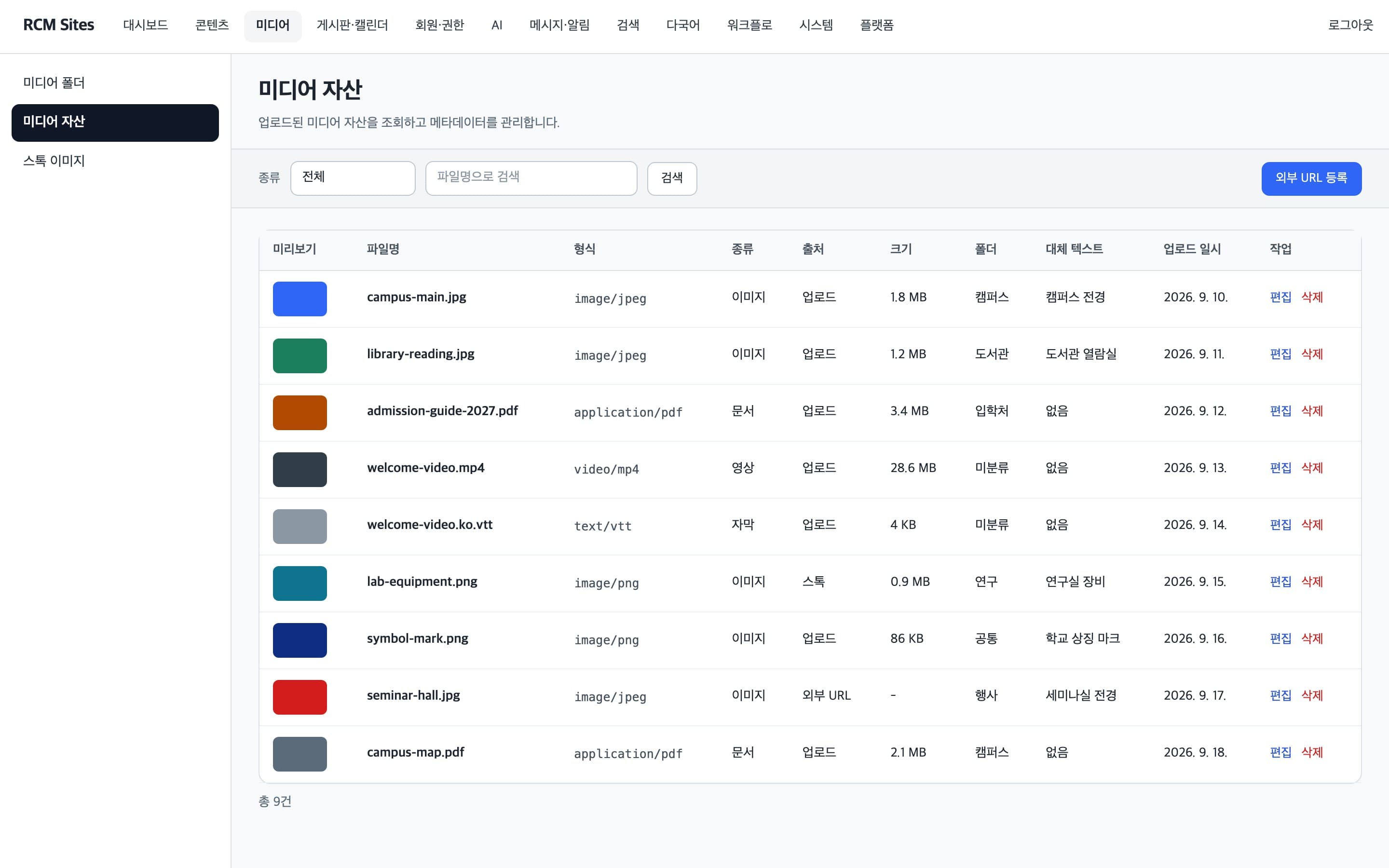Image resolution: width=1389 pixels, height=868 pixels.
Task: Focus the 파일명으로 검색 input field
Action: 531,178
